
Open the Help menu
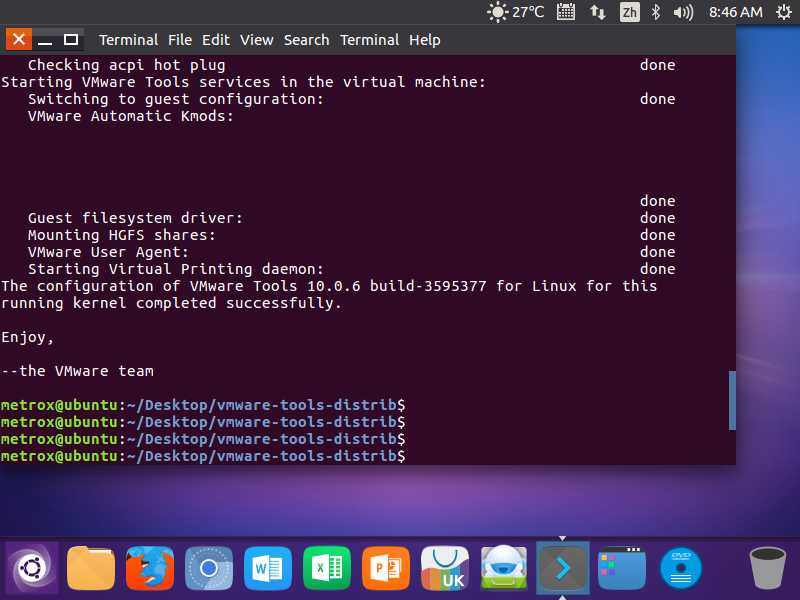tap(424, 40)
